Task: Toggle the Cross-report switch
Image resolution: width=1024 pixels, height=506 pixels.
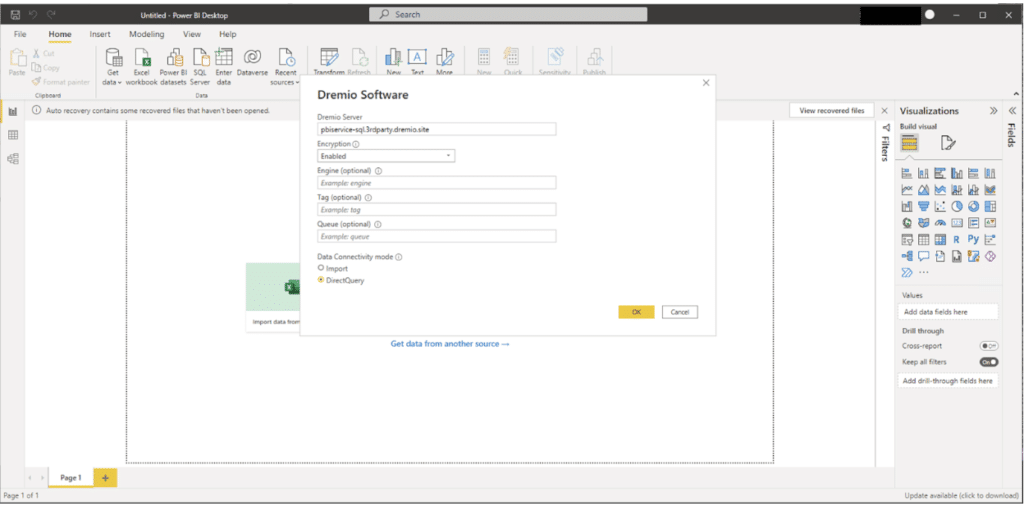Action: point(989,346)
